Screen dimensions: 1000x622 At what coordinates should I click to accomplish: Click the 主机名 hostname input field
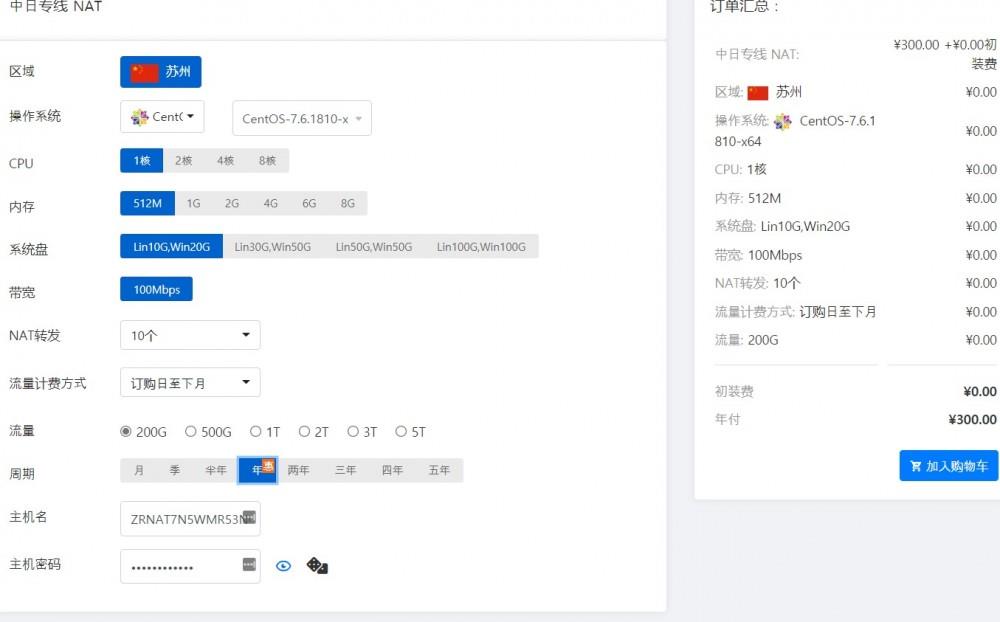(x=185, y=518)
